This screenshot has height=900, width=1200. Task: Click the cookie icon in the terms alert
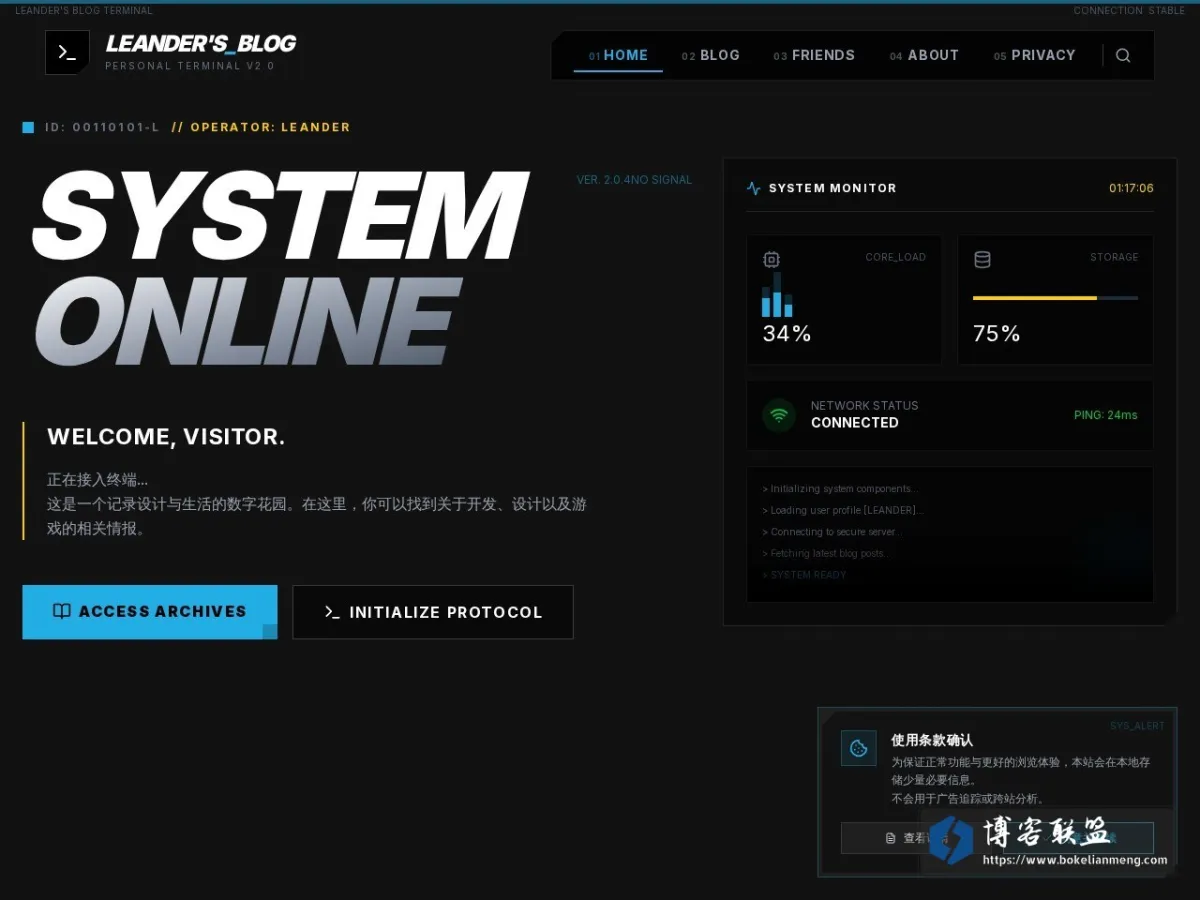(858, 748)
